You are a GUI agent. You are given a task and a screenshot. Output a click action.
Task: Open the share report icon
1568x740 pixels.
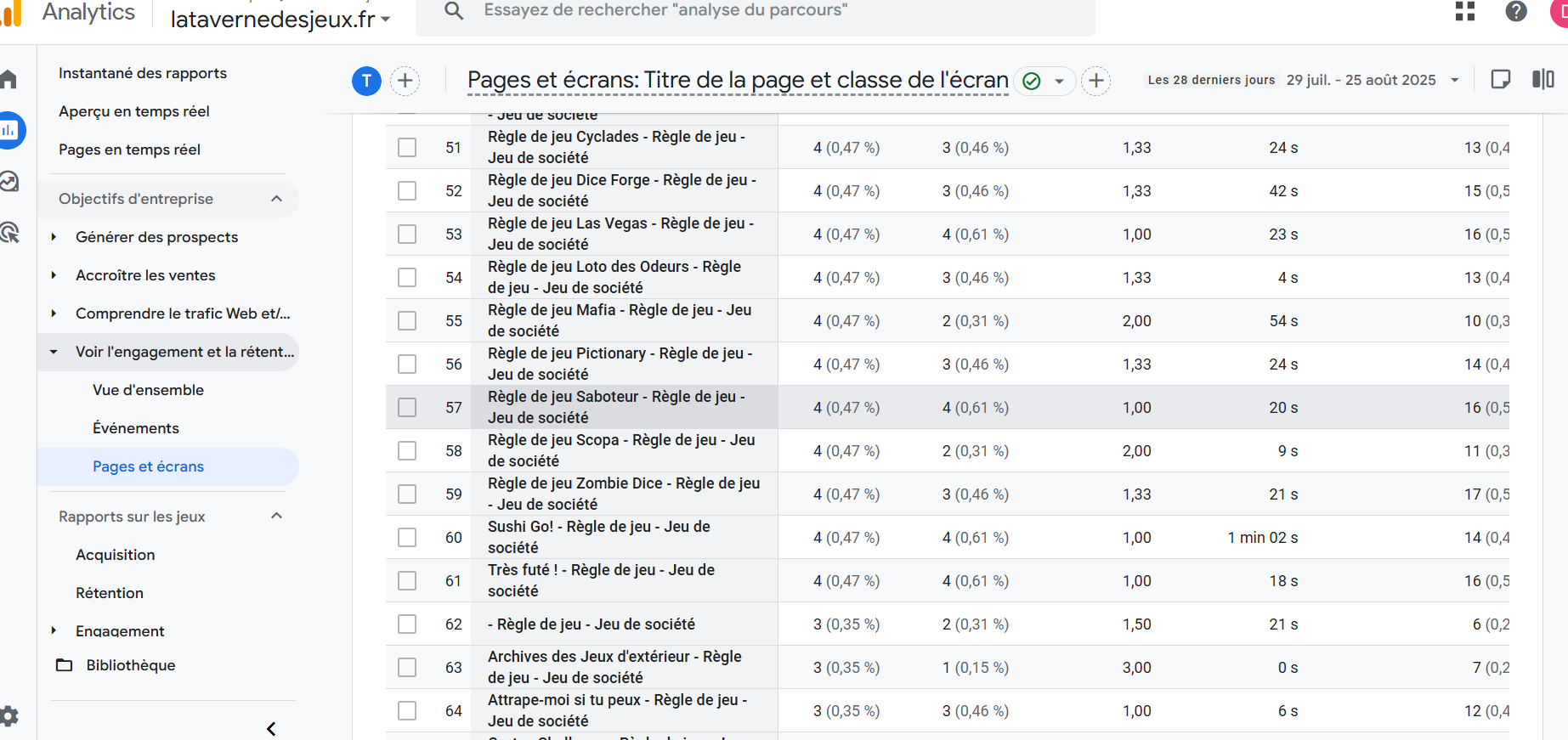coord(1501,79)
